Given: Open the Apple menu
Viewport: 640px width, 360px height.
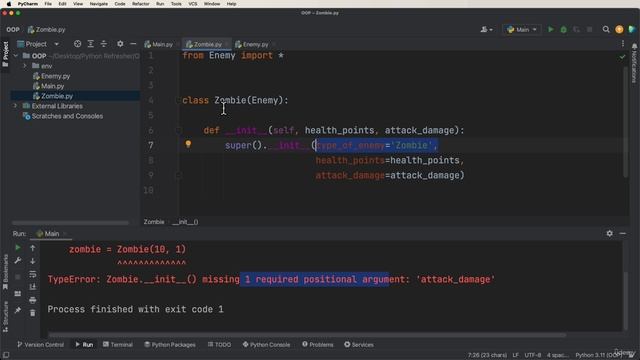Looking at the screenshot, I should point(9,4).
